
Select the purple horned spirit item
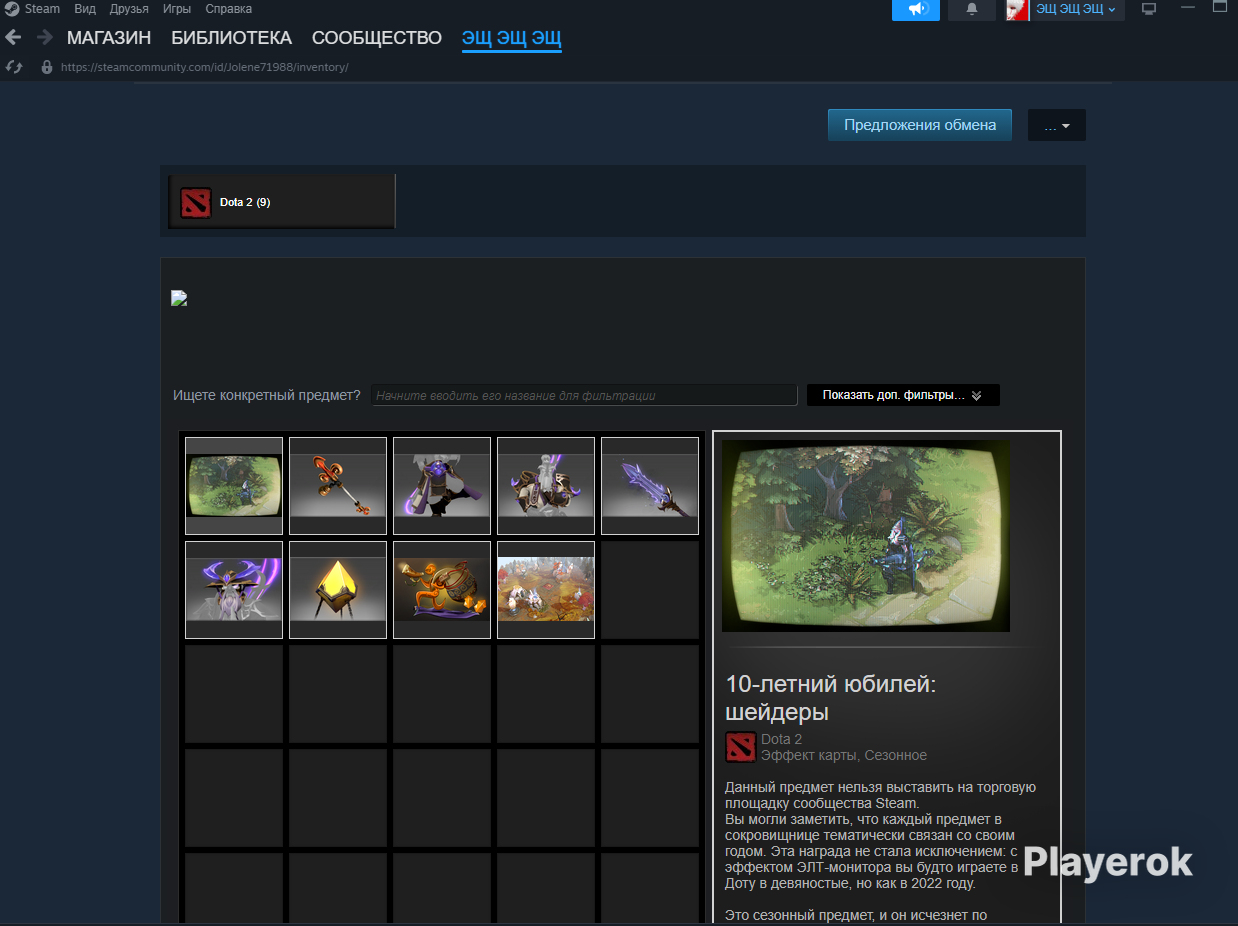point(234,590)
